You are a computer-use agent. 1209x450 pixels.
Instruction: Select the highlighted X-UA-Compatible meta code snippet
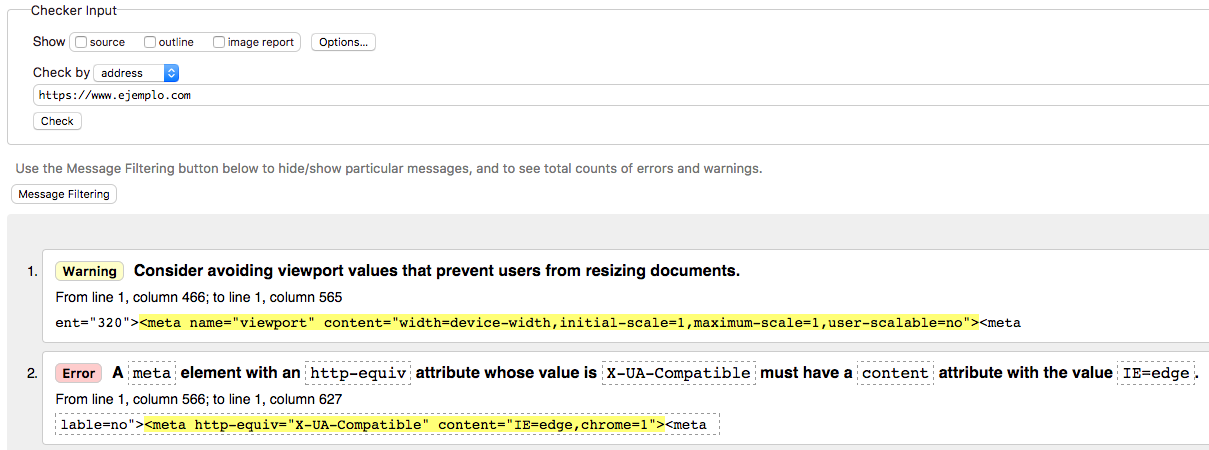(404, 425)
